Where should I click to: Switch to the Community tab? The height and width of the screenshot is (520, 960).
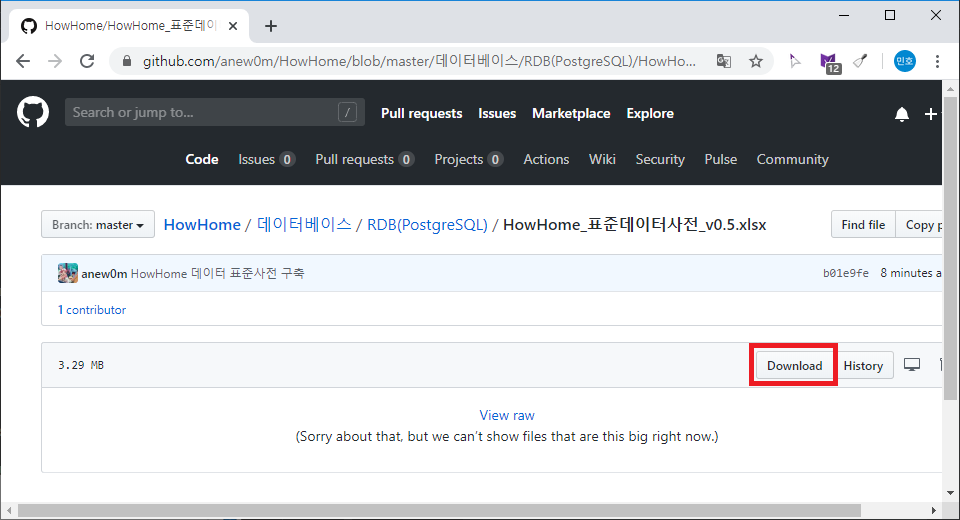[793, 159]
